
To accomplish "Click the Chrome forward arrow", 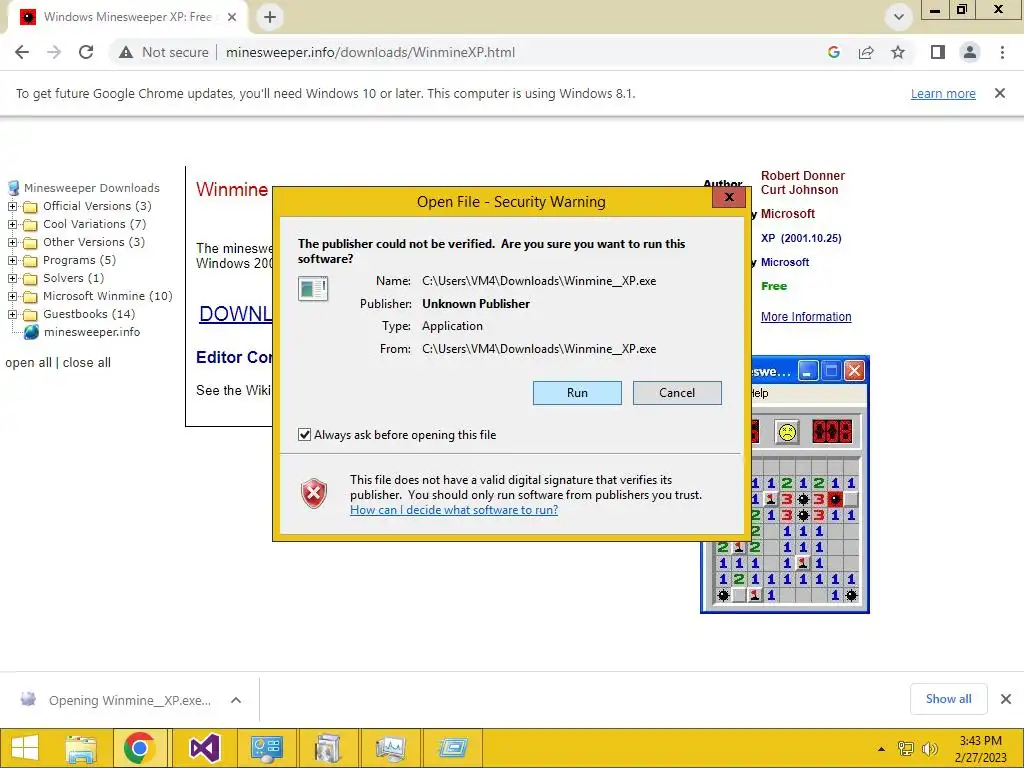I will click(54, 52).
